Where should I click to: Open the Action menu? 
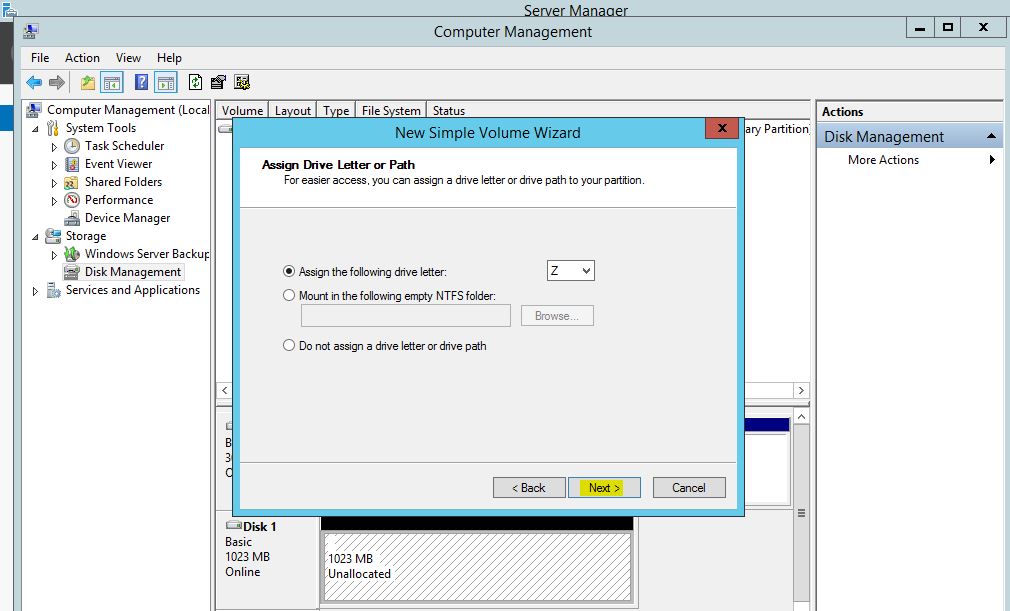coord(82,58)
